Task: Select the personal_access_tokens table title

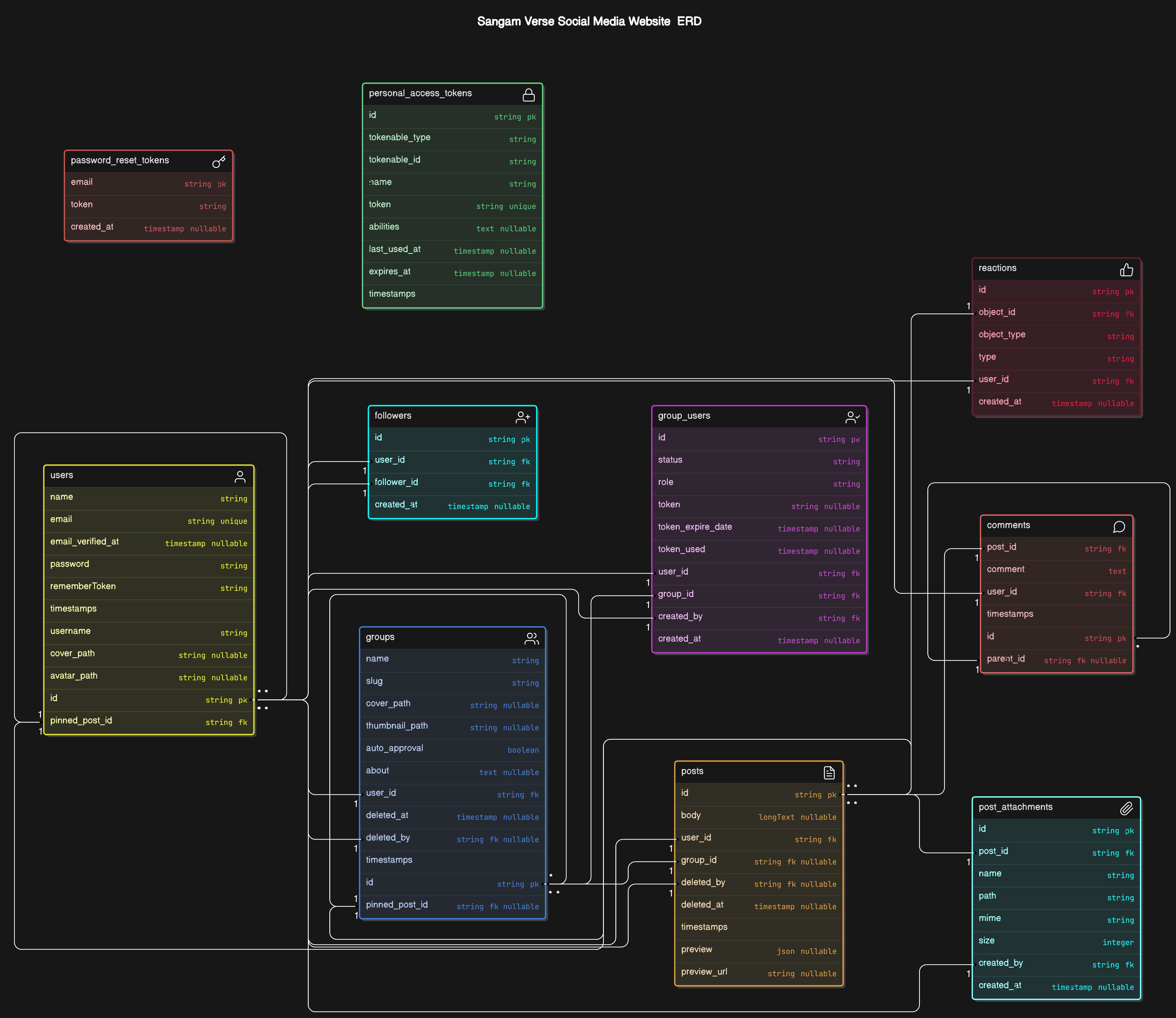Action: tap(420, 93)
